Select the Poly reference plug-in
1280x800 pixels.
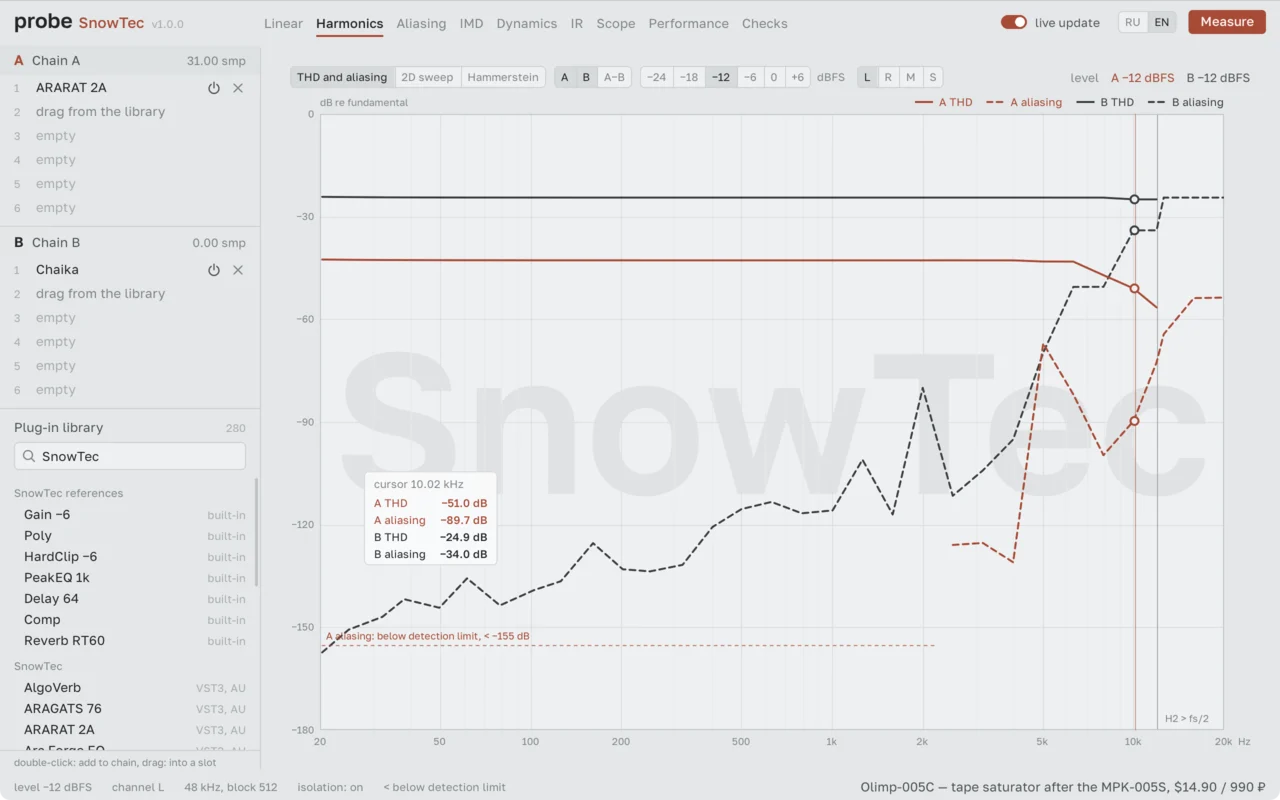[x=130, y=536]
